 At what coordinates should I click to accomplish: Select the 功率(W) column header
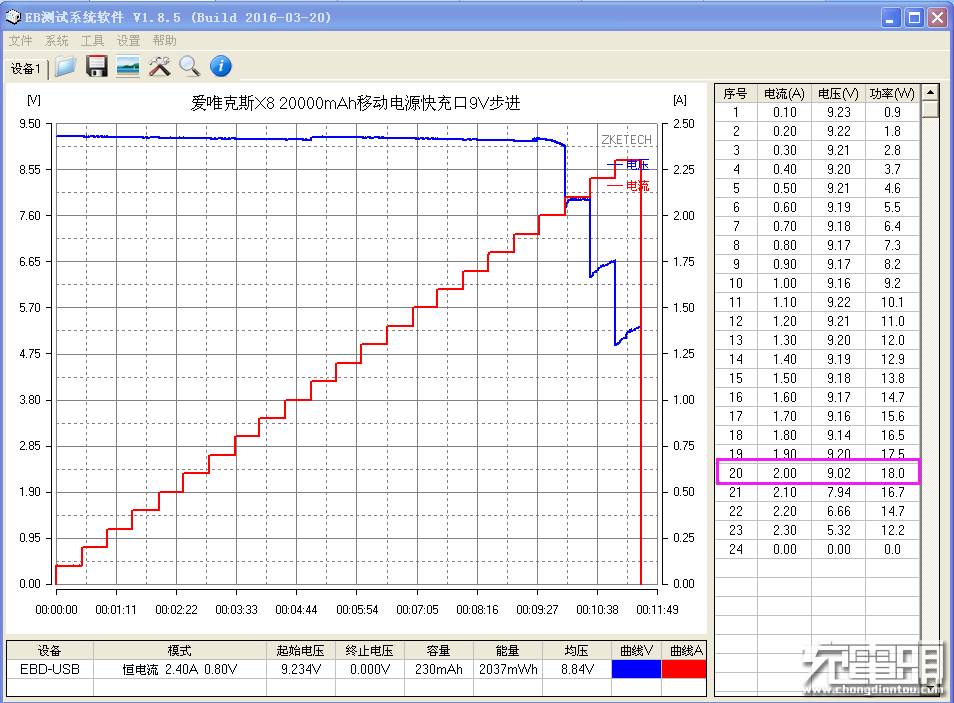coord(892,94)
